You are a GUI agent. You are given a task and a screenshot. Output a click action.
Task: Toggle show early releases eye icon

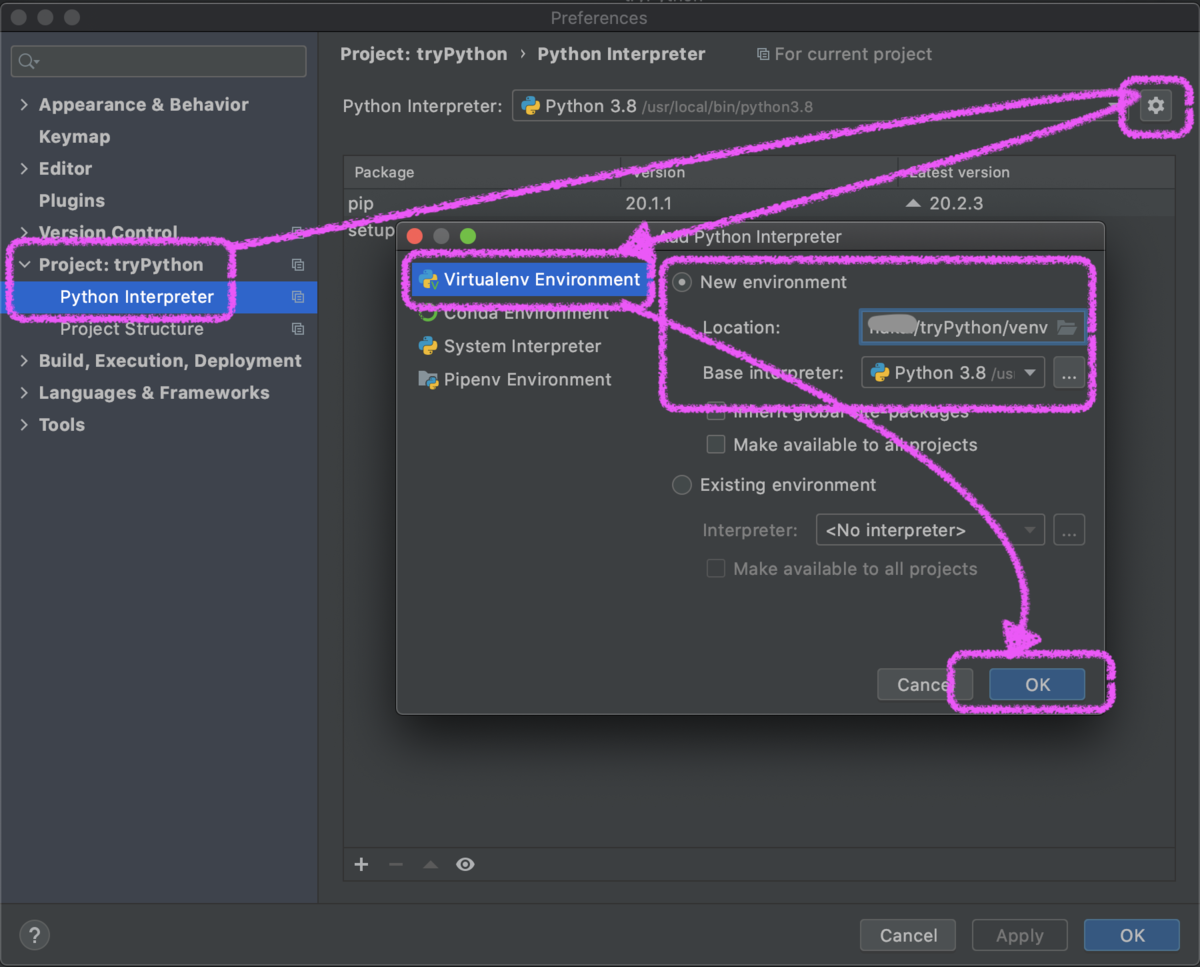(x=465, y=864)
